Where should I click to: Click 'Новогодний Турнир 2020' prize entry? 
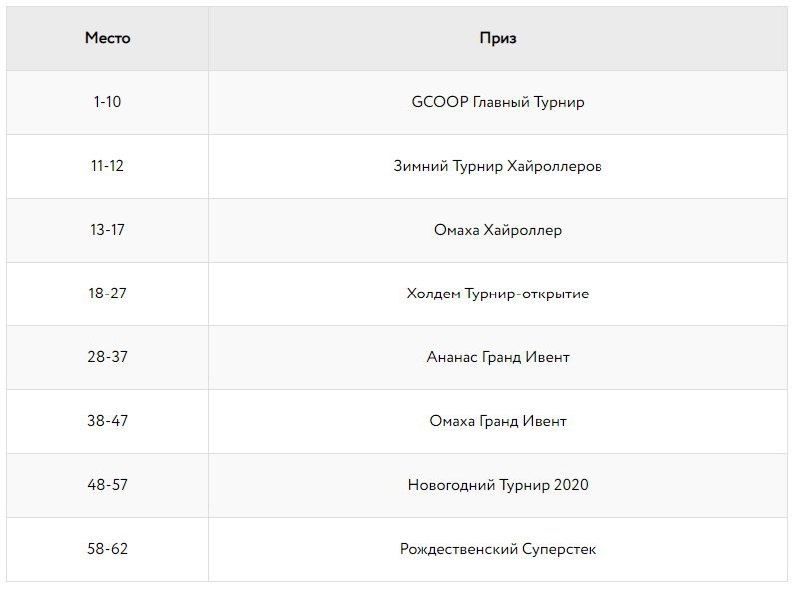497,485
